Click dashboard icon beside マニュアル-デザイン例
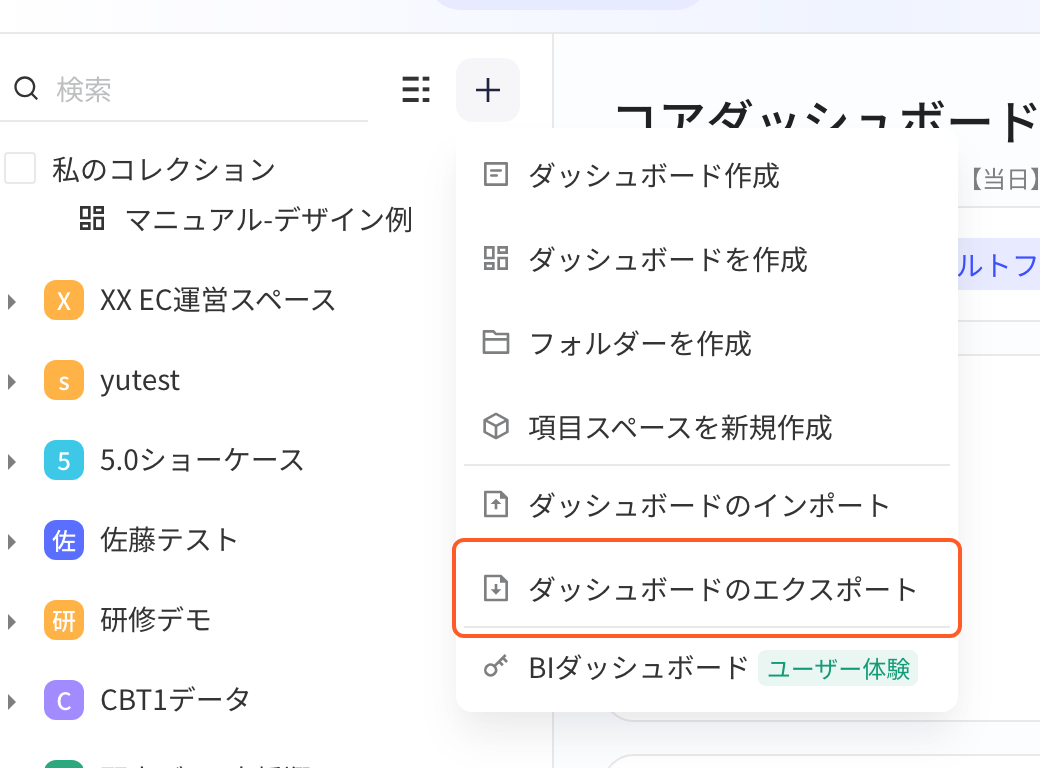 pyautogui.click(x=92, y=218)
